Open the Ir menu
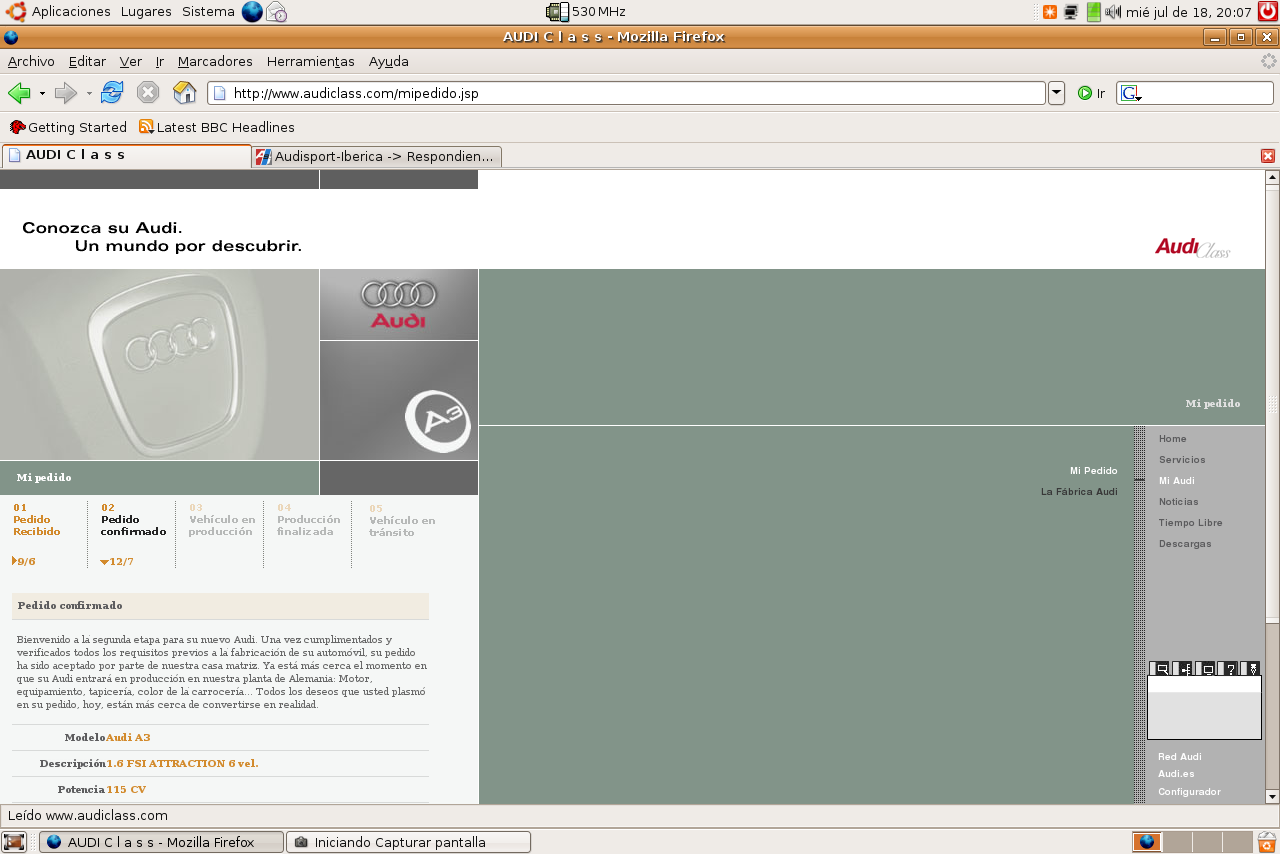This screenshot has height=854, width=1280. 160,61
